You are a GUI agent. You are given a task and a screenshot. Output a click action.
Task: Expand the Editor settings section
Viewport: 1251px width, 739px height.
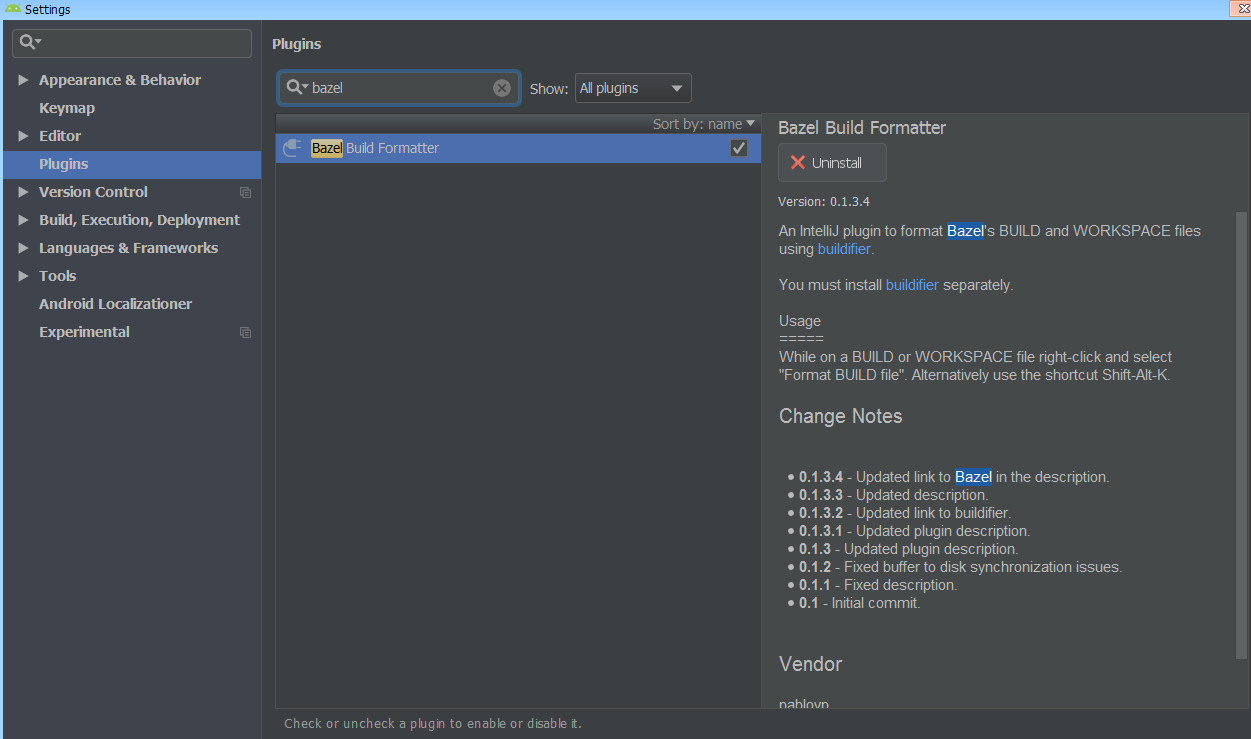coord(23,136)
